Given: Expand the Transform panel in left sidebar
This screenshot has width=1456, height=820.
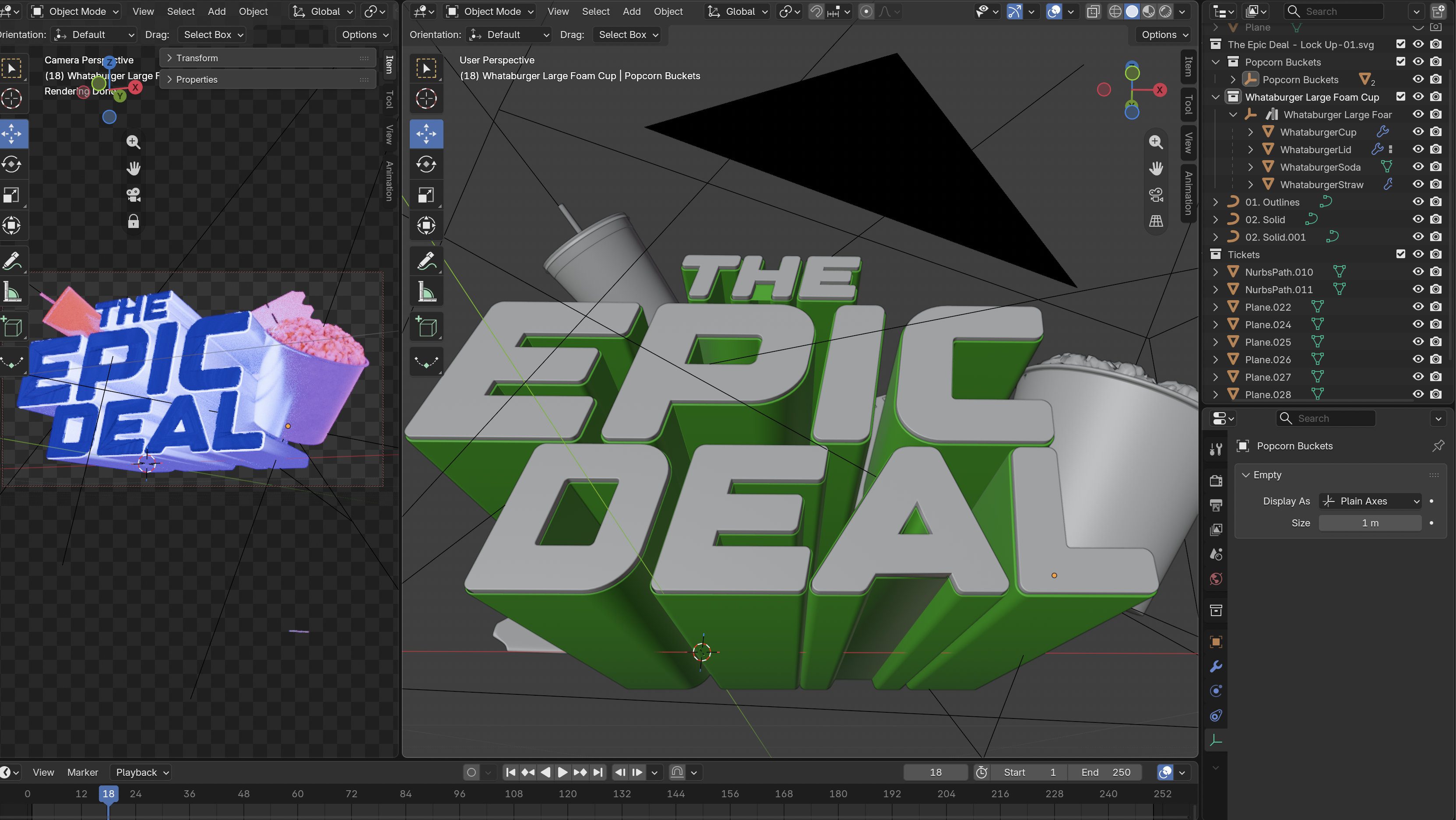Looking at the screenshot, I should 268,58.
